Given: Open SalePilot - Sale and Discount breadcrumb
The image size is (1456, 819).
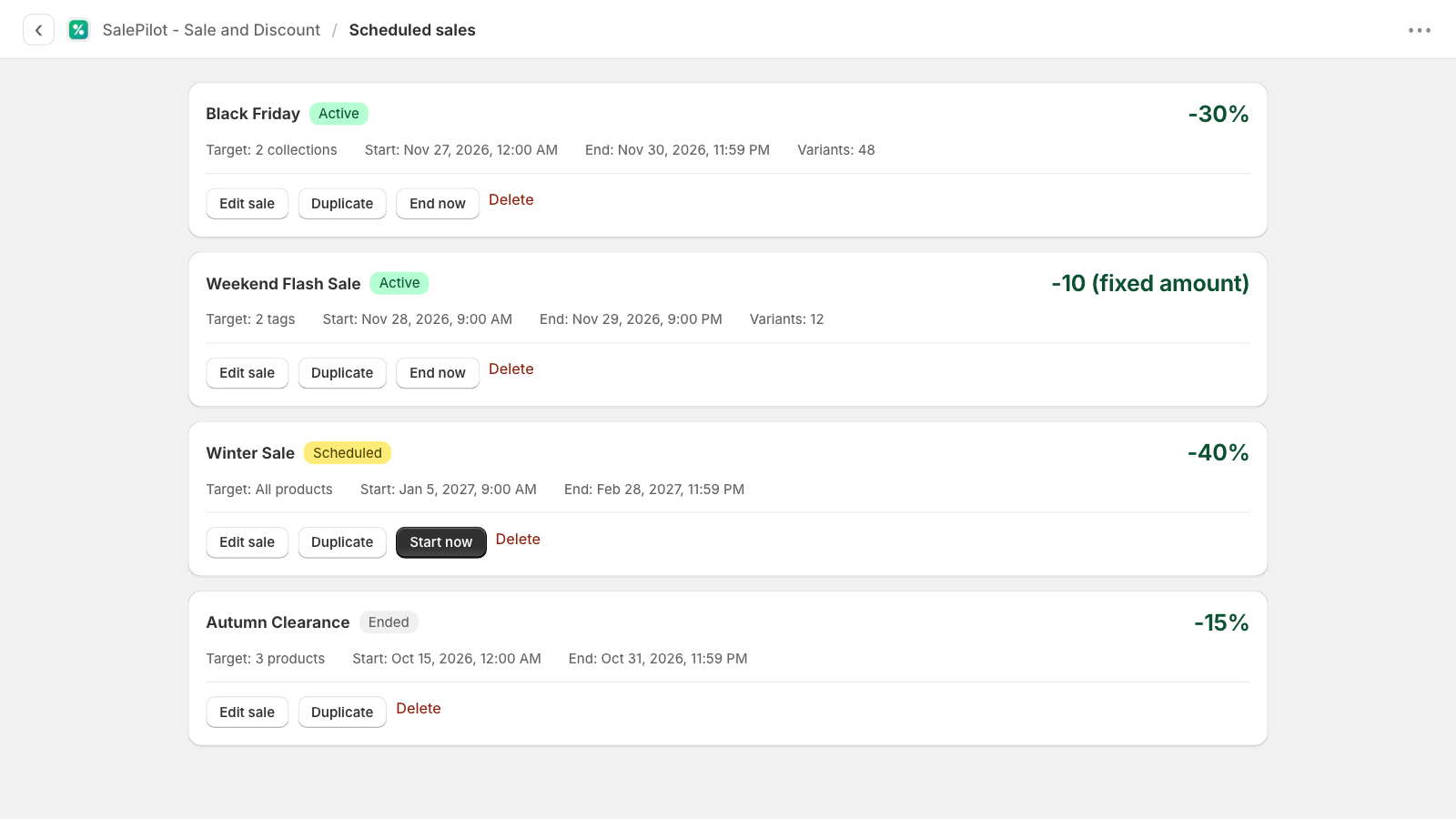Looking at the screenshot, I should 211,30.
